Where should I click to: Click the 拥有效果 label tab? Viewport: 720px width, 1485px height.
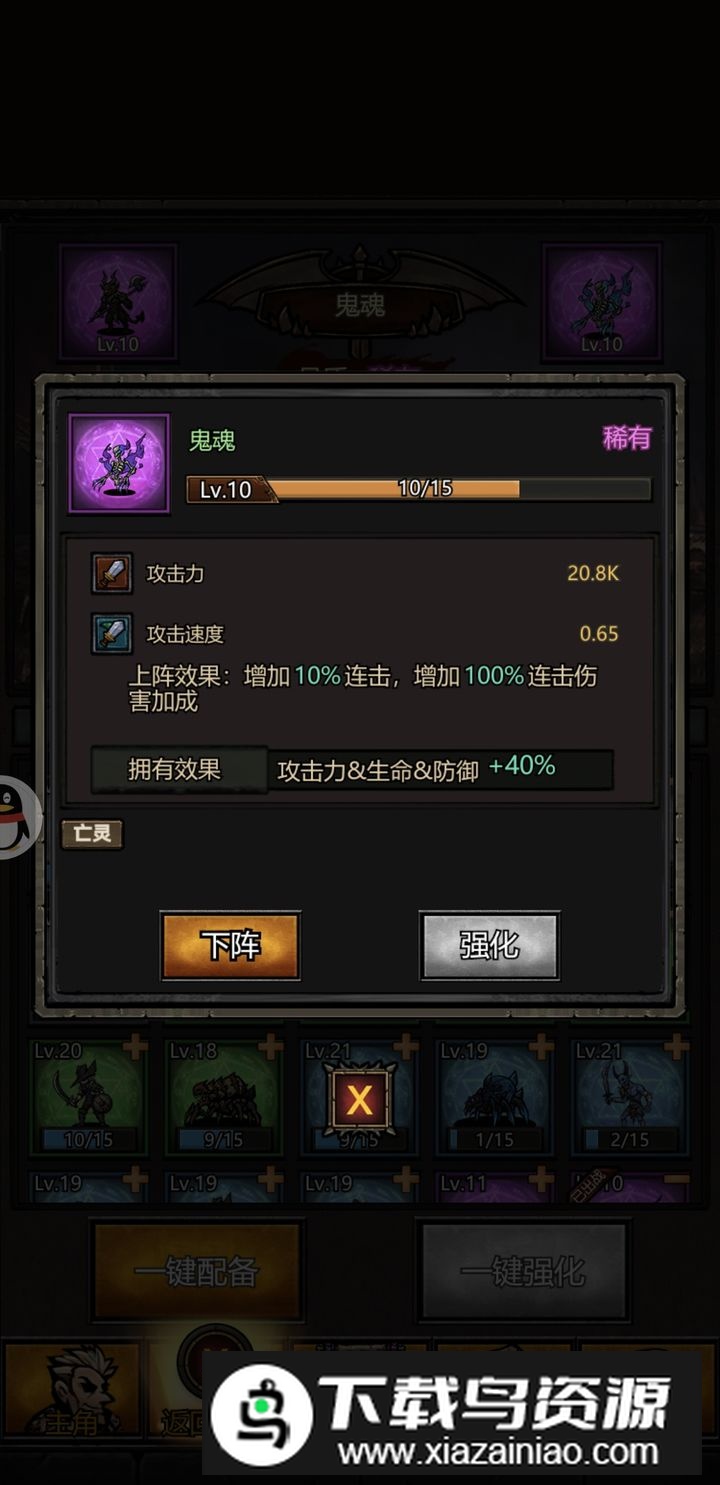[x=179, y=770]
